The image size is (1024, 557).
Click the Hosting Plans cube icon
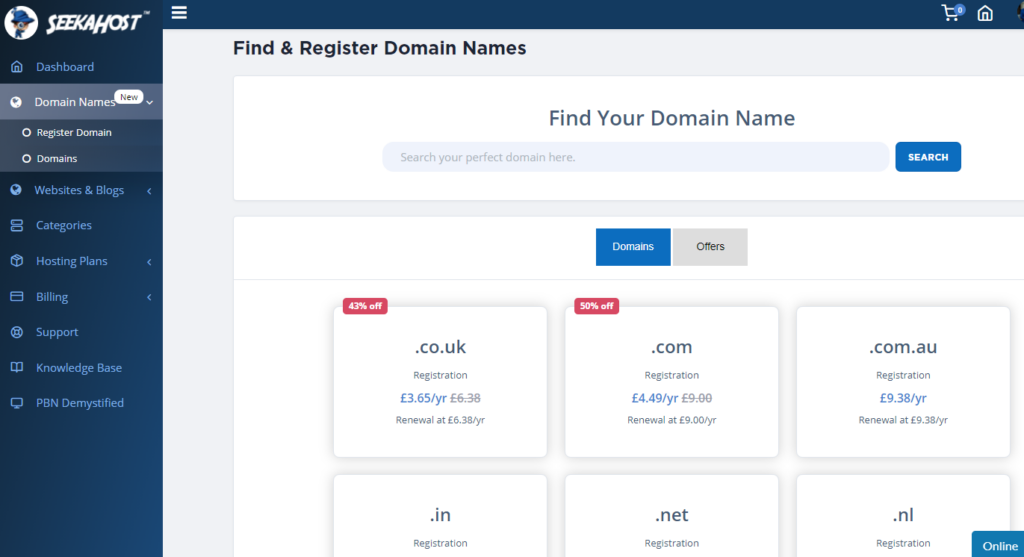(17, 261)
